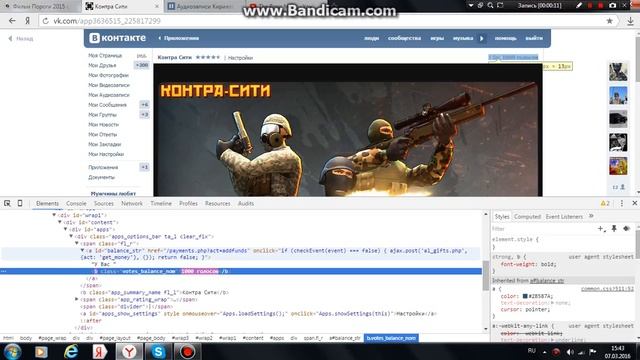This screenshot has width=640, height=360.
Task: Switch to the Console tab
Action: [76, 203]
